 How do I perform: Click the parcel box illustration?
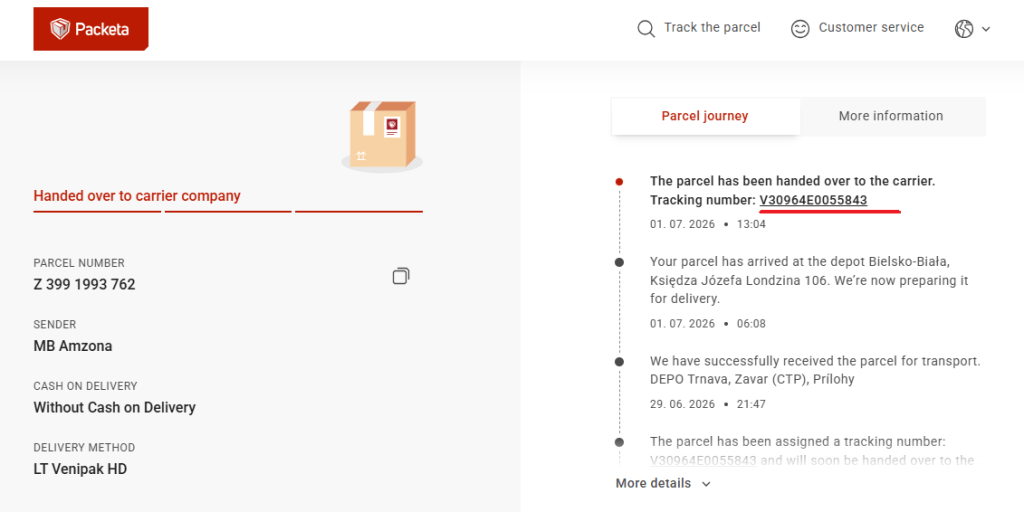(382, 136)
